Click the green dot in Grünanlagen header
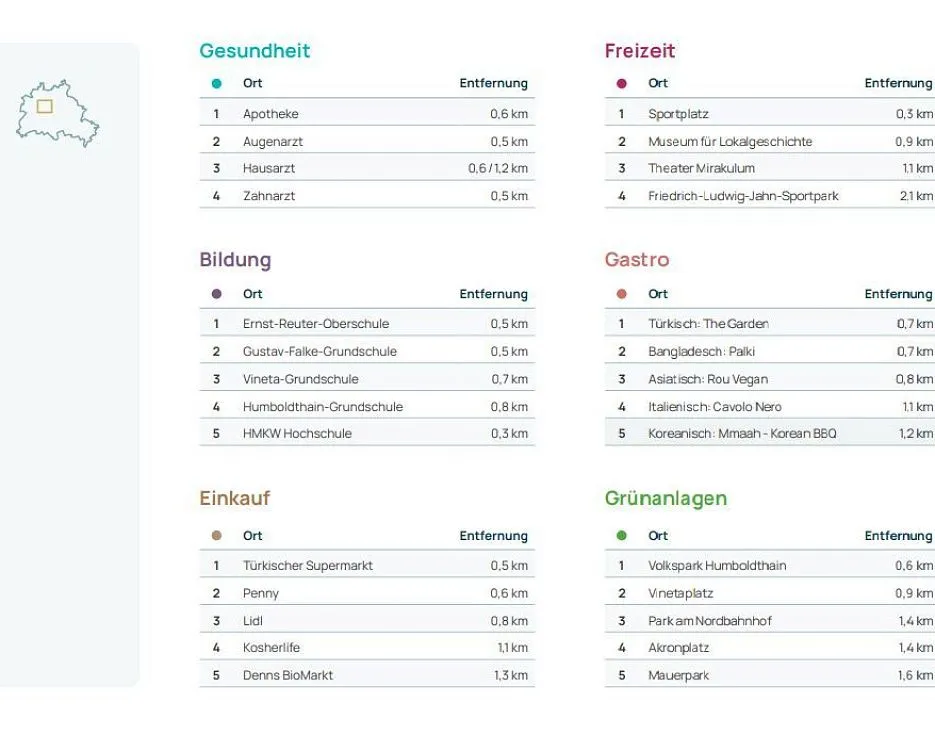 [622, 536]
